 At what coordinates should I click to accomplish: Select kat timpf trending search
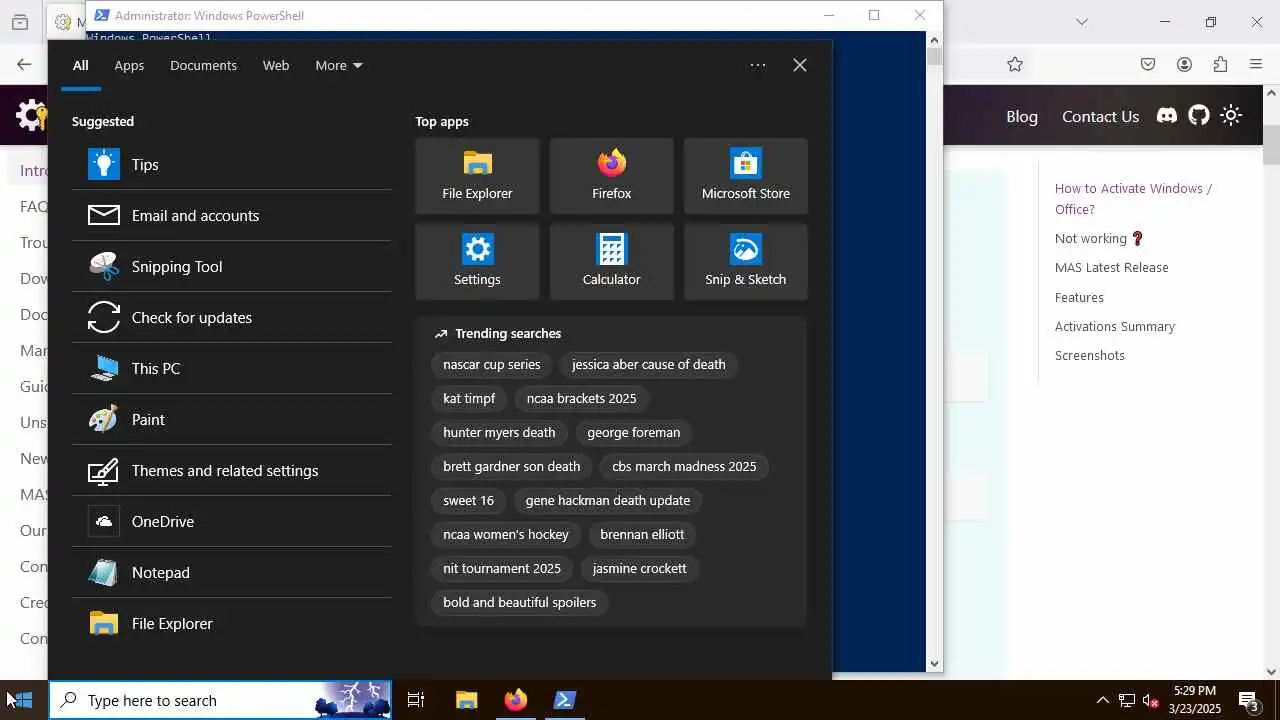(469, 398)
